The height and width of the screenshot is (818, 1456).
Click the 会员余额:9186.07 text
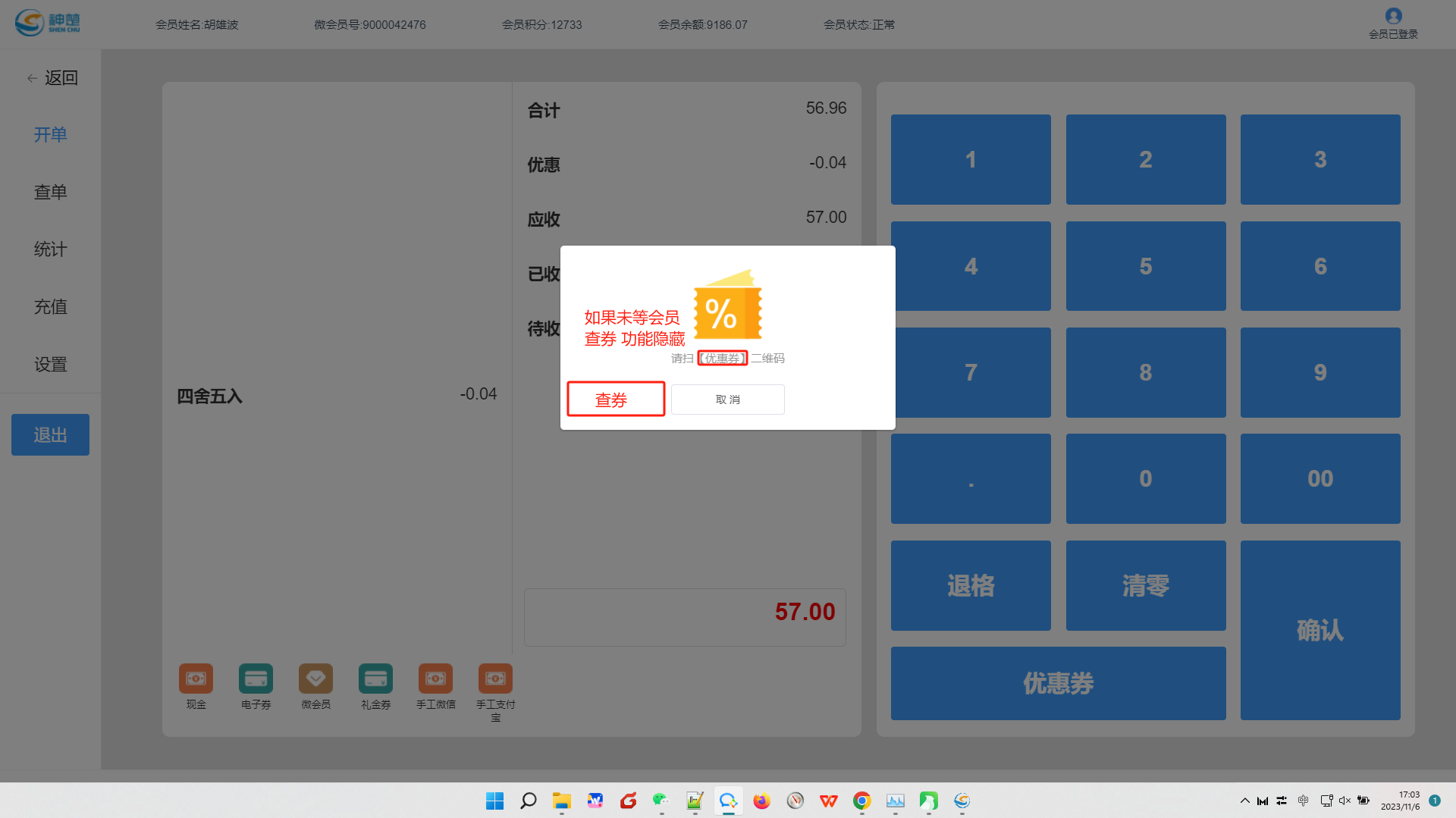pos(702,24)
